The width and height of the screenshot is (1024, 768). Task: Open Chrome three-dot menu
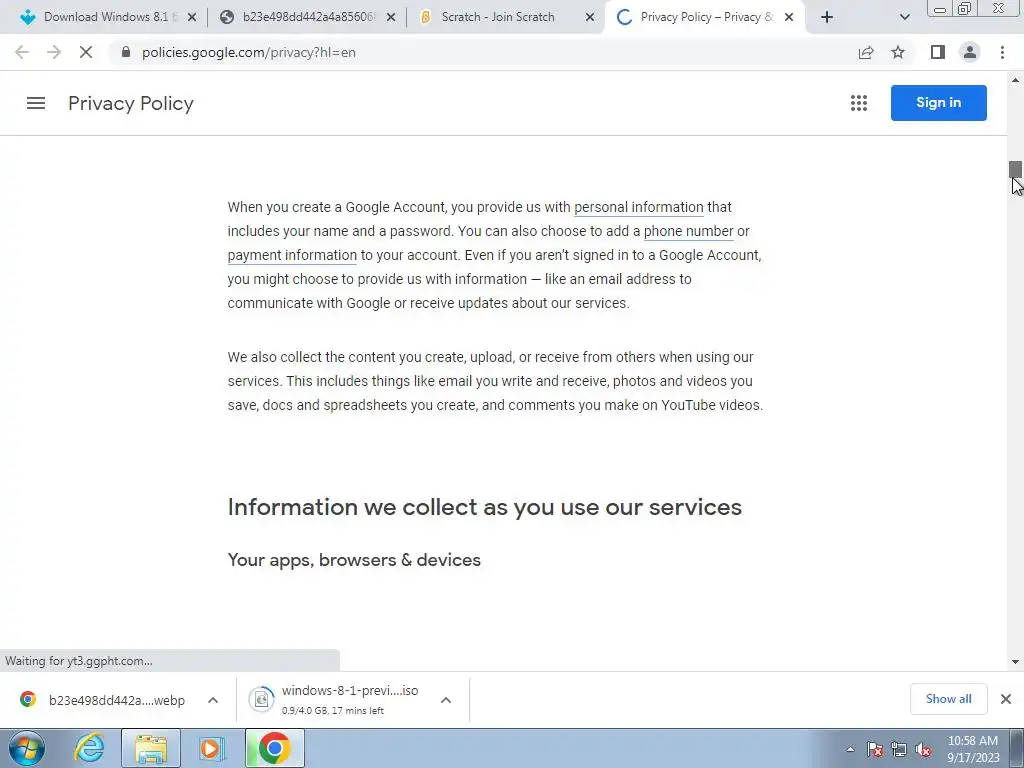pos(1002,52)
